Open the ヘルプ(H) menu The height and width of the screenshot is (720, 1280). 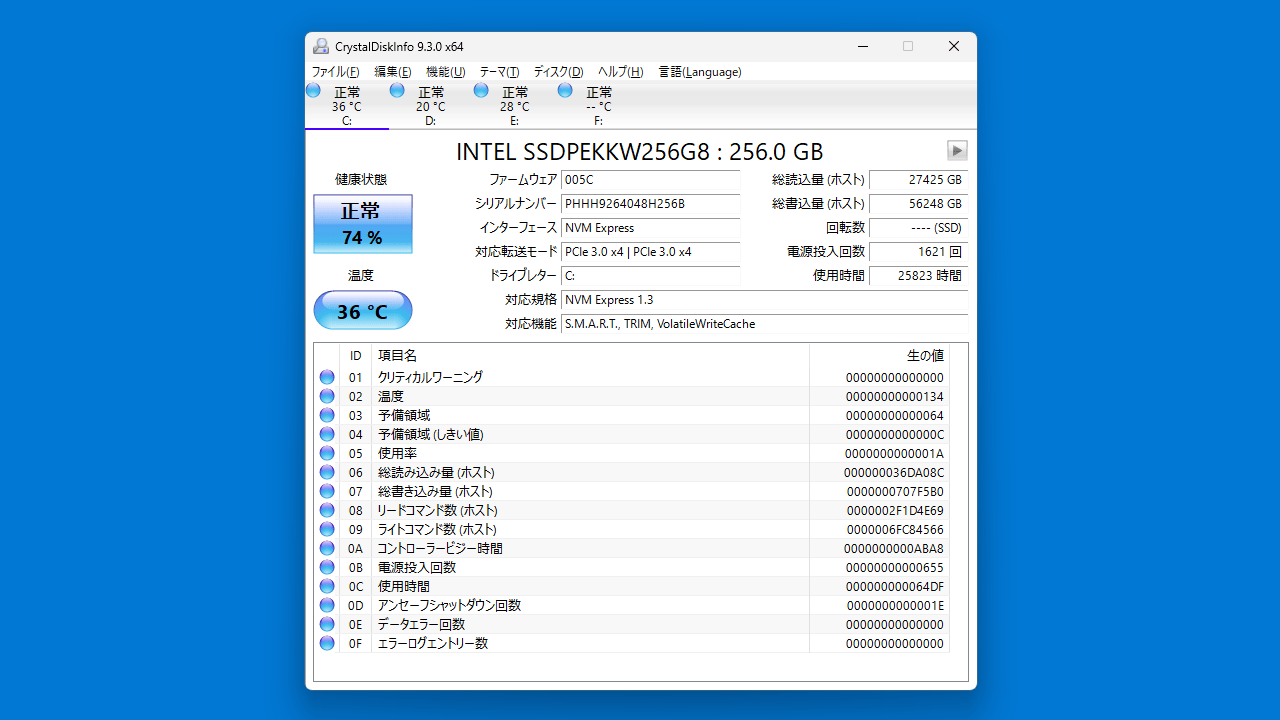point(621,72)
